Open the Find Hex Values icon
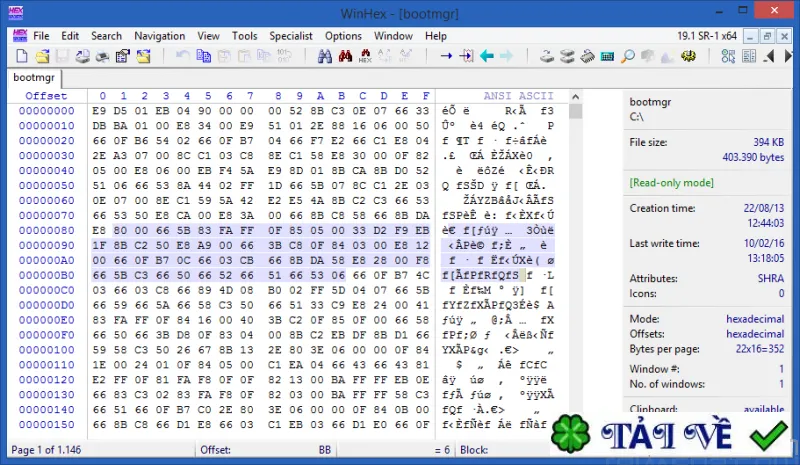This screenshot has height=465, width=800. 365,56
